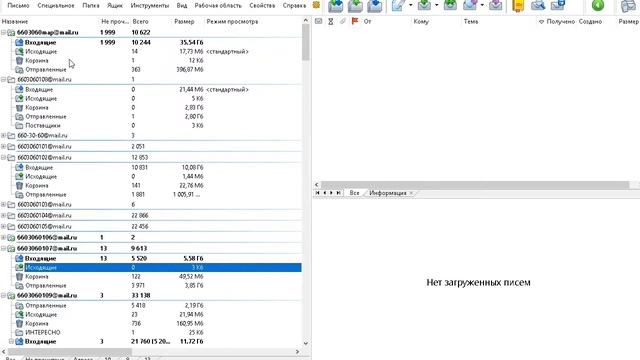
Task: Collapse the 6603060102@mail.ru account tree
Action: (x=3, y=158)
